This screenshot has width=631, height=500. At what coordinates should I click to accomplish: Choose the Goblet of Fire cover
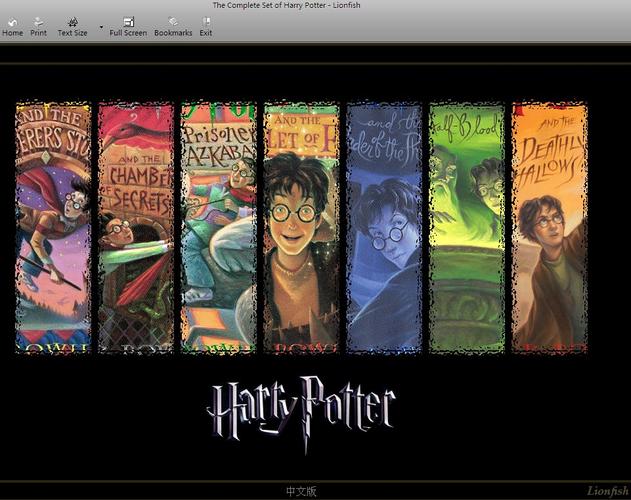point(301,228)
